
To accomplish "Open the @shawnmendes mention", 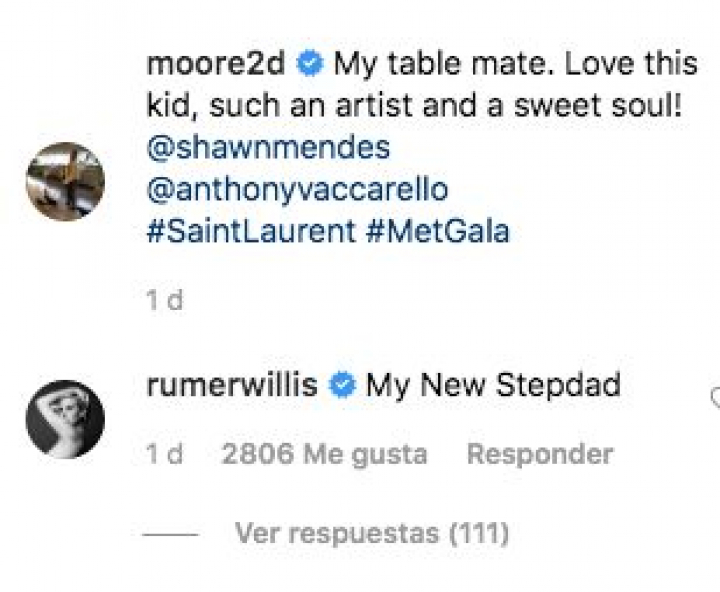I will point(268,148).
